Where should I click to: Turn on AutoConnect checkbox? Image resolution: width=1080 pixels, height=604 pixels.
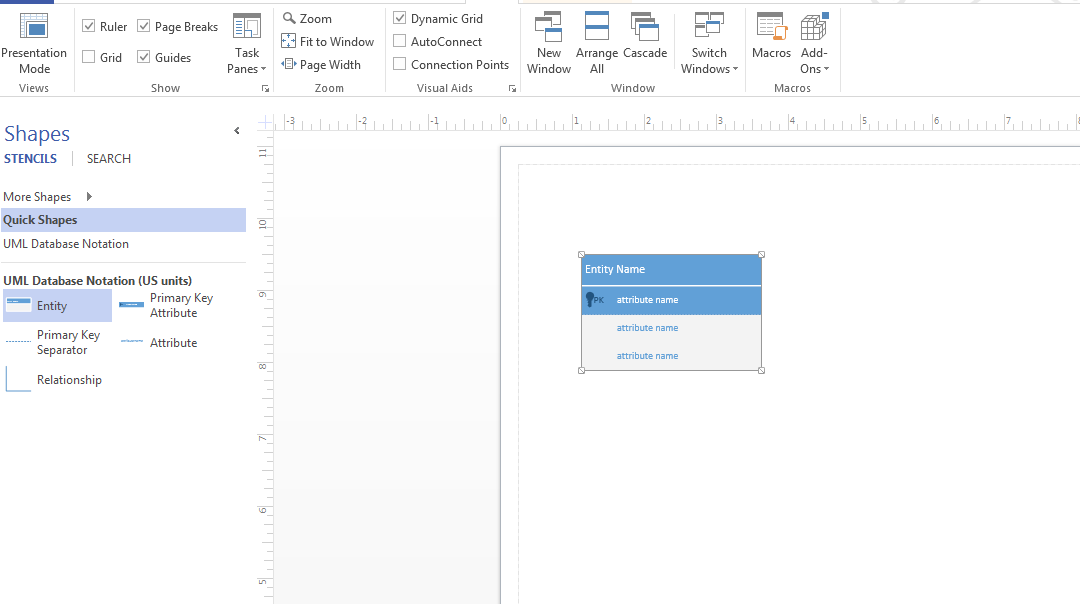(400, 42)
